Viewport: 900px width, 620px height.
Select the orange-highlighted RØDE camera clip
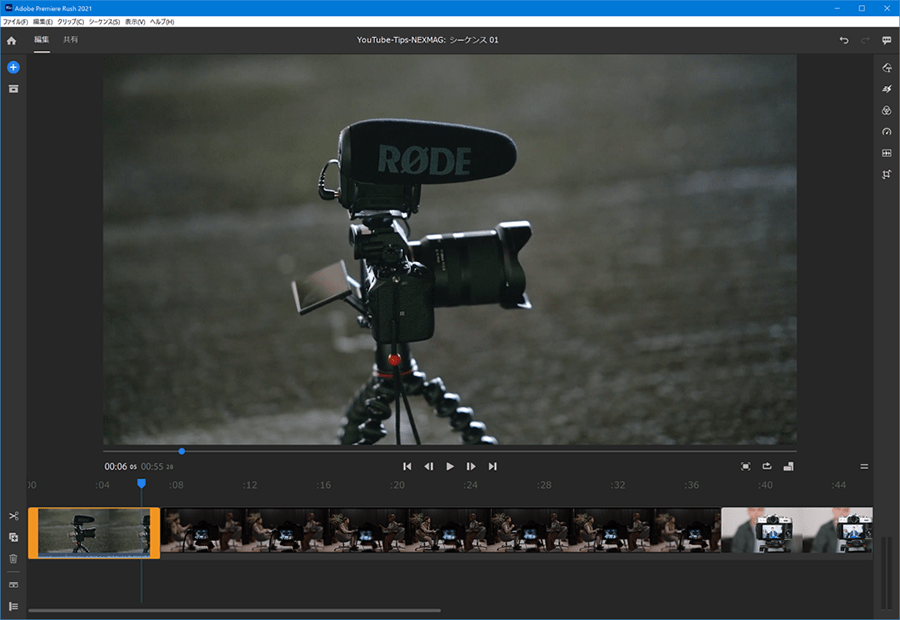click(94, 532)
